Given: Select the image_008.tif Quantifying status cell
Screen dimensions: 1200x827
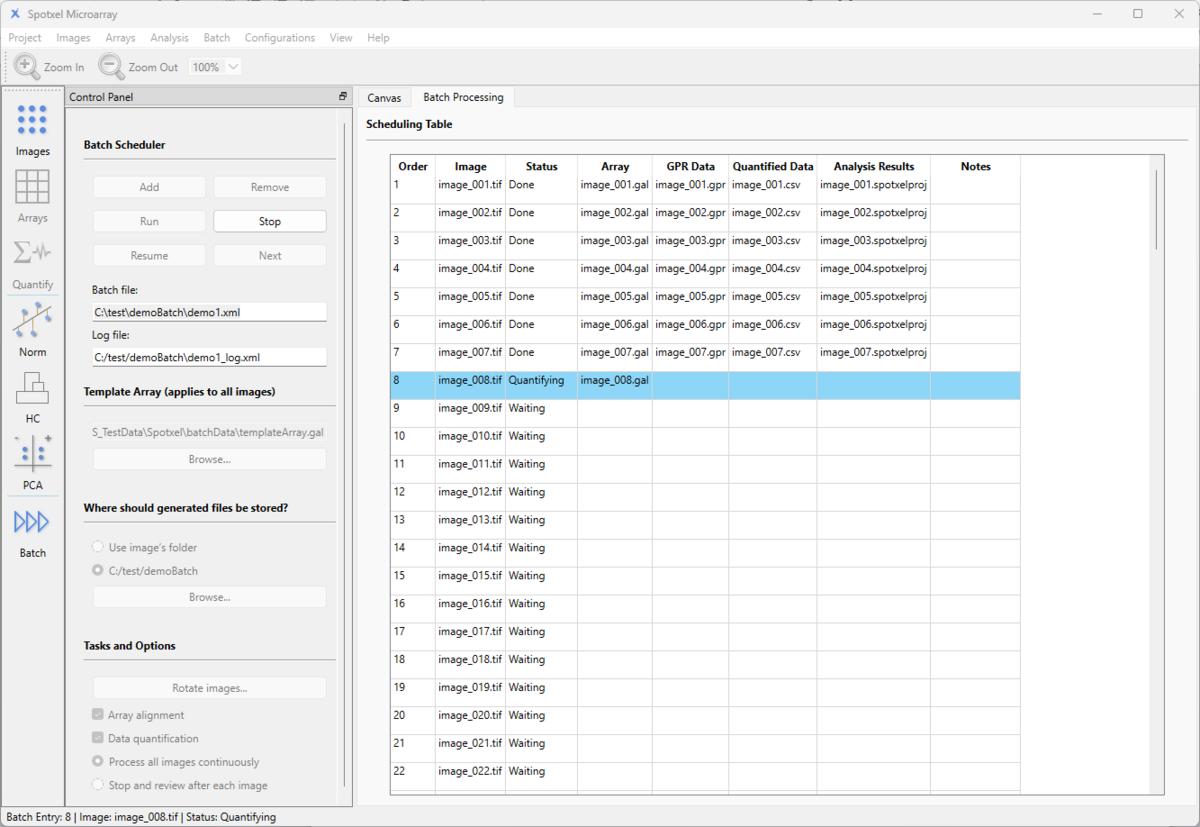Looking at the screenshot, I should [x=541, y=386].
